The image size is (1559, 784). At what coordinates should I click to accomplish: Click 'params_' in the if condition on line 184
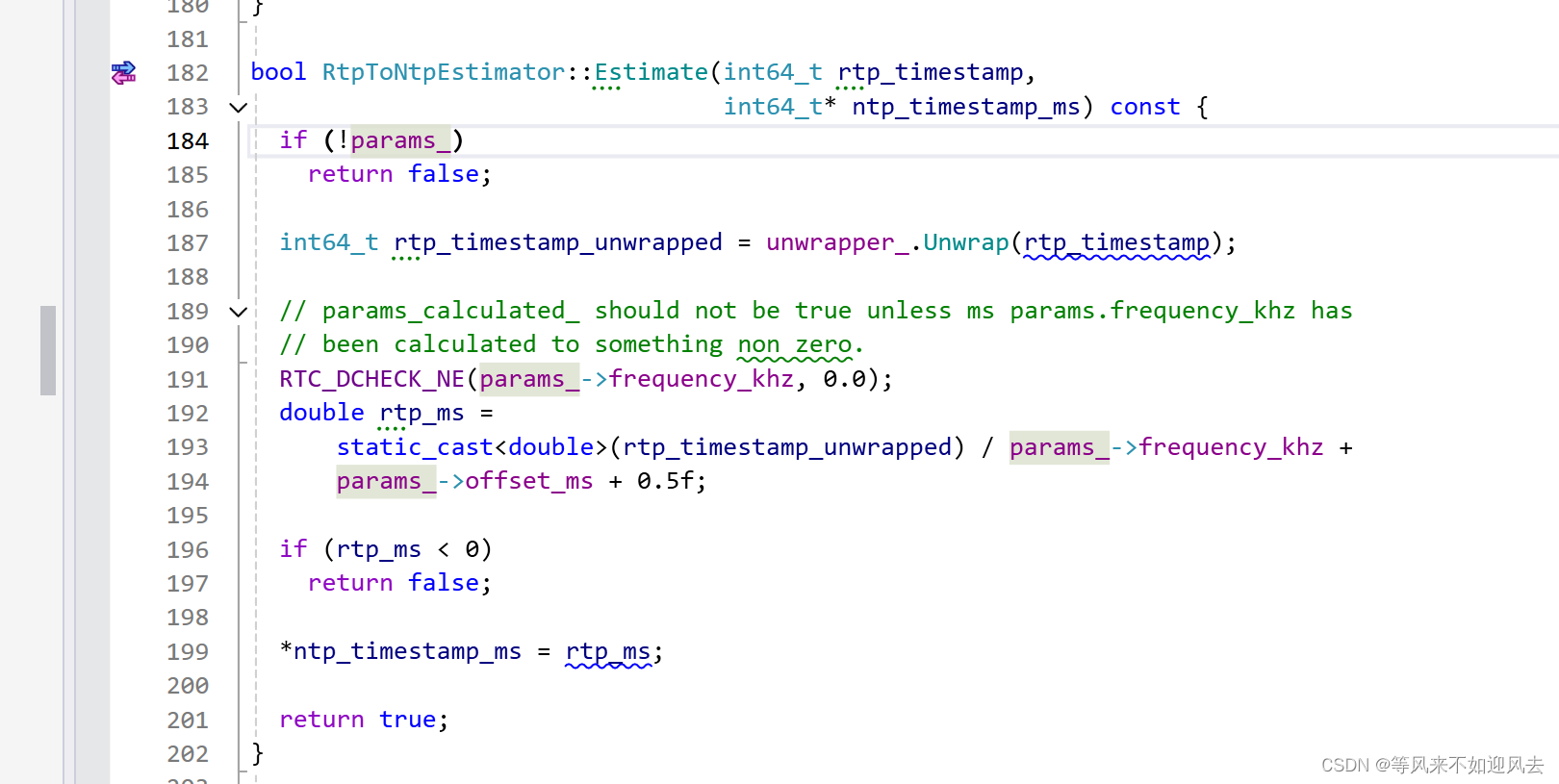pyautogui.click(x=400, y=140)
